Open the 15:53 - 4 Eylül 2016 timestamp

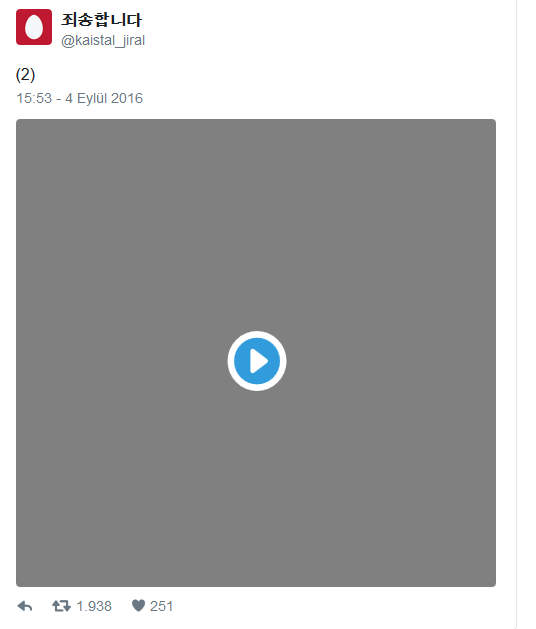[x=79, y=98]
